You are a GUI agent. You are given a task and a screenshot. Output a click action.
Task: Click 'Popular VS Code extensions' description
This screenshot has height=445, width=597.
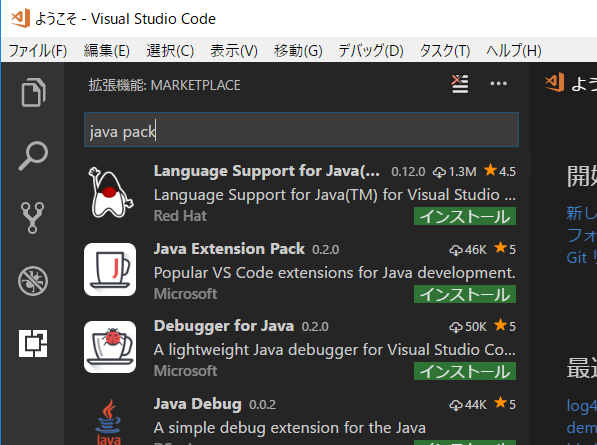click(x=334, y=273)
